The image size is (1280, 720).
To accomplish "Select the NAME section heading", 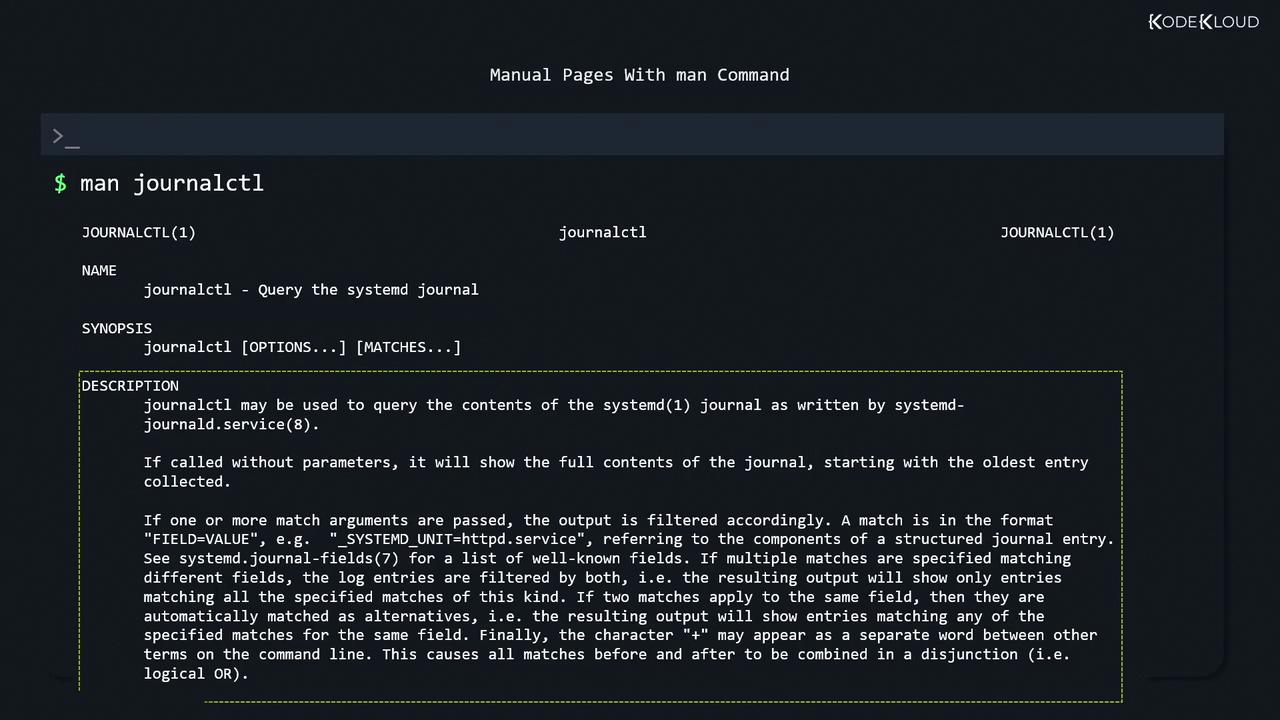I will (99, 270).
